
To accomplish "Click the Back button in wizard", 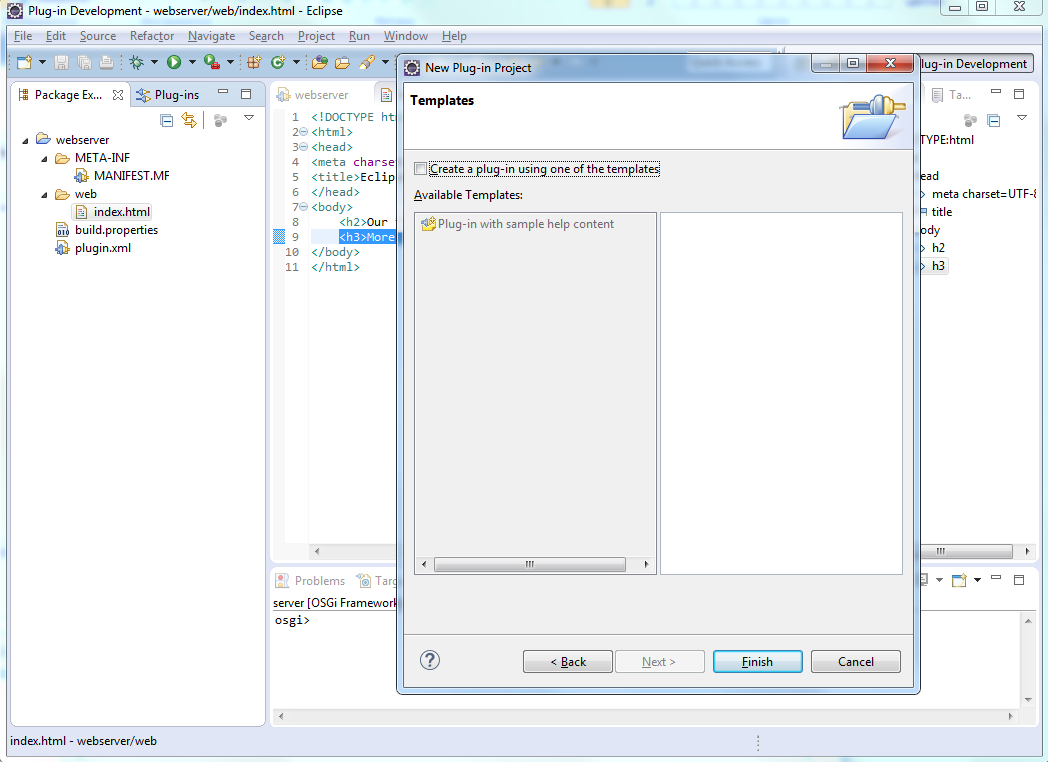I will click(x=567, y=662).
